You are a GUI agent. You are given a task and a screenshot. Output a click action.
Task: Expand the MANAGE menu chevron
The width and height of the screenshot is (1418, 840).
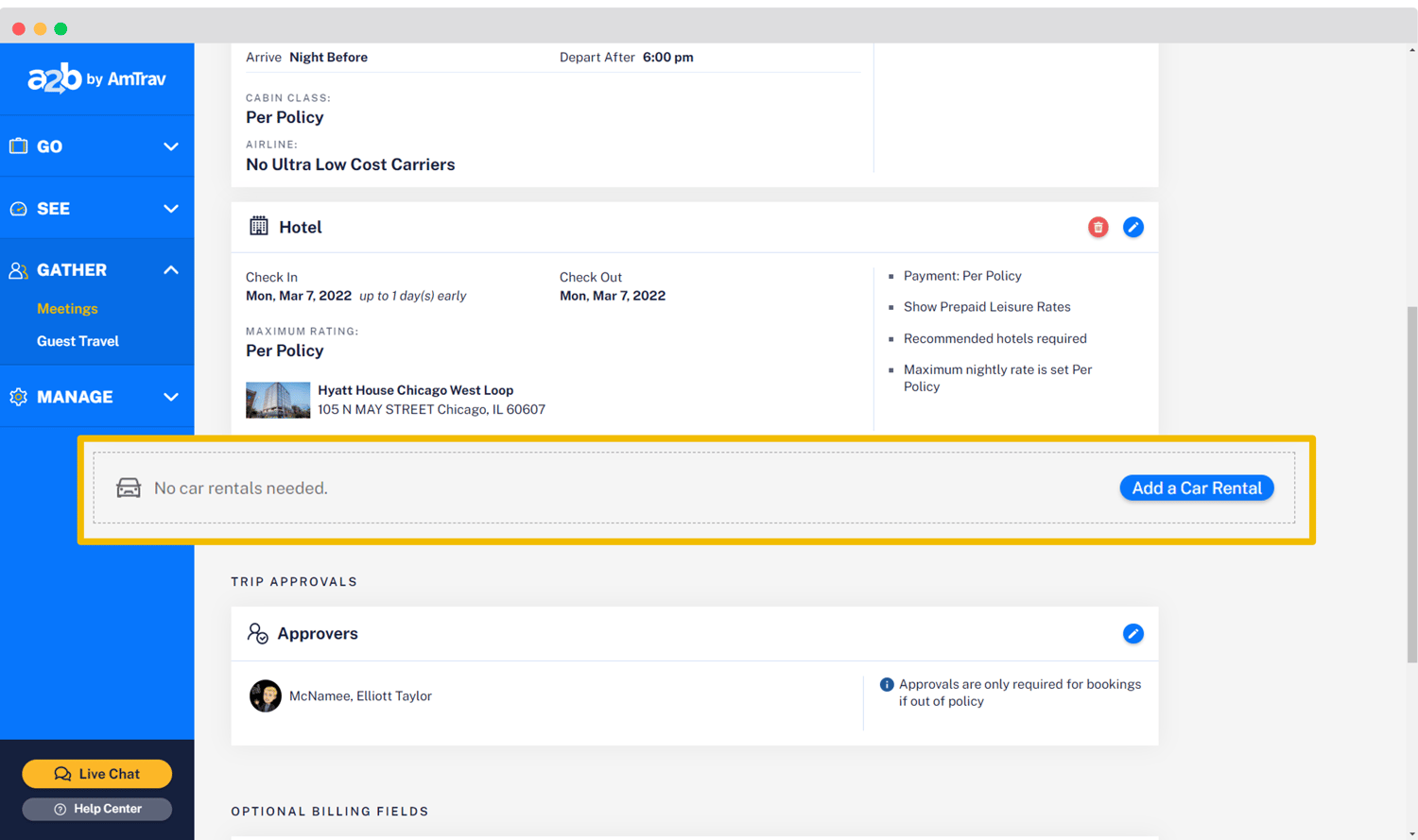coord(171,397)
